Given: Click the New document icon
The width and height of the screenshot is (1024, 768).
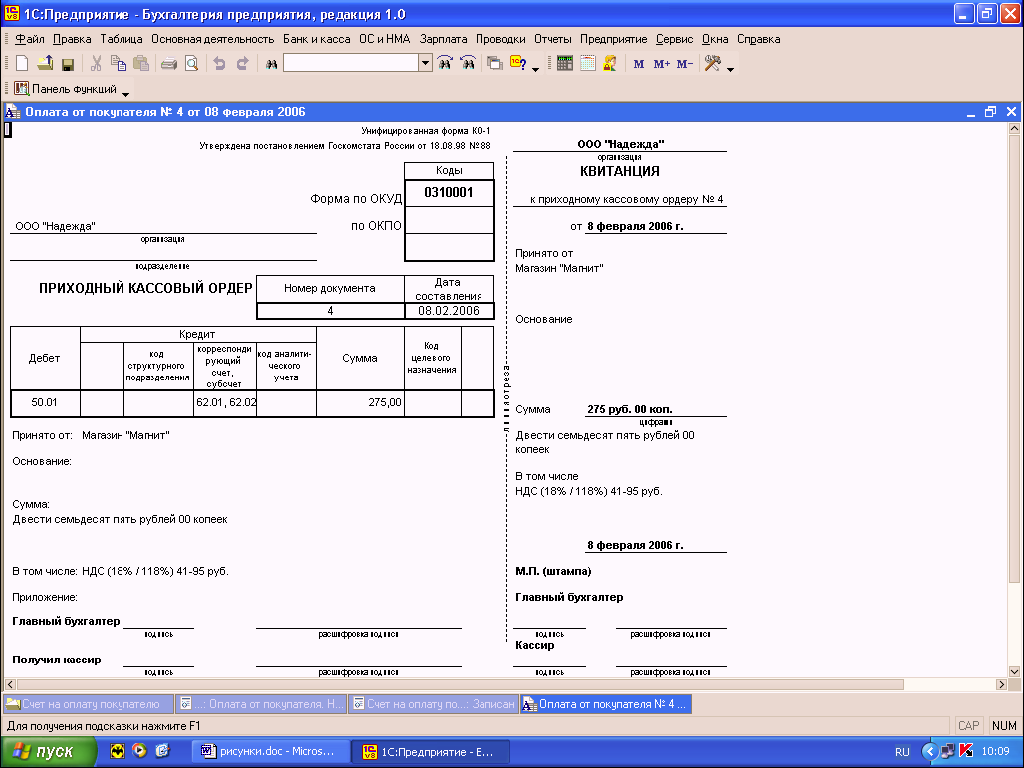Looking at the screenshot, I should 22,63.
